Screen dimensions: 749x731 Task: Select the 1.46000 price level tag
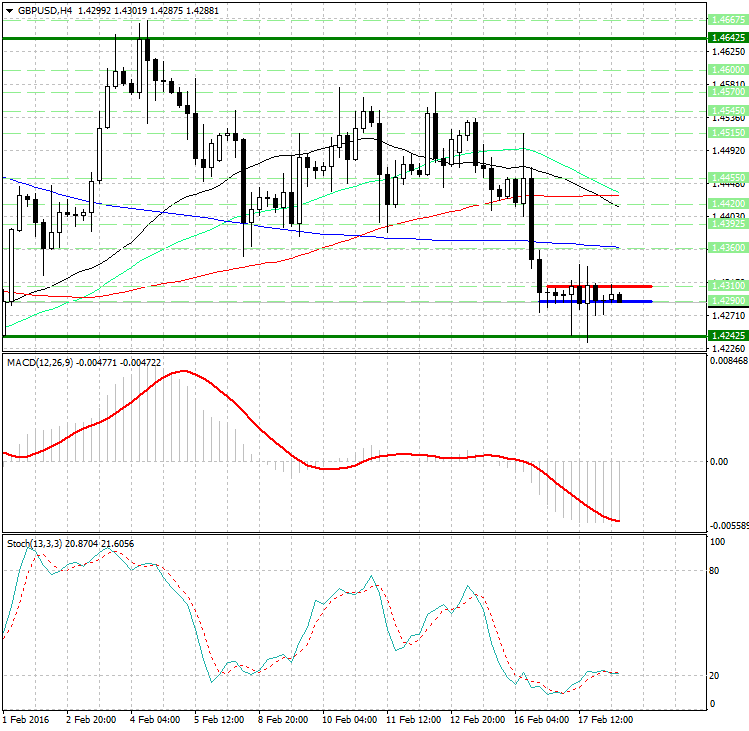click(x=725, y=70)
